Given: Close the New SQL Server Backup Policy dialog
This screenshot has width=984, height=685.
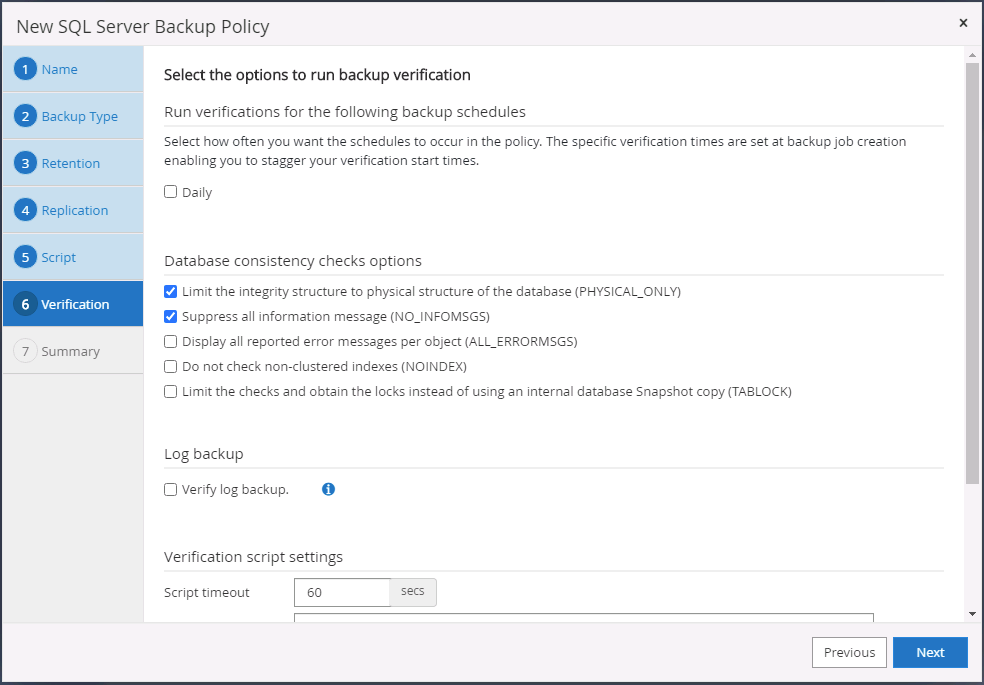Looking at the screenshot, I should 963,22.
